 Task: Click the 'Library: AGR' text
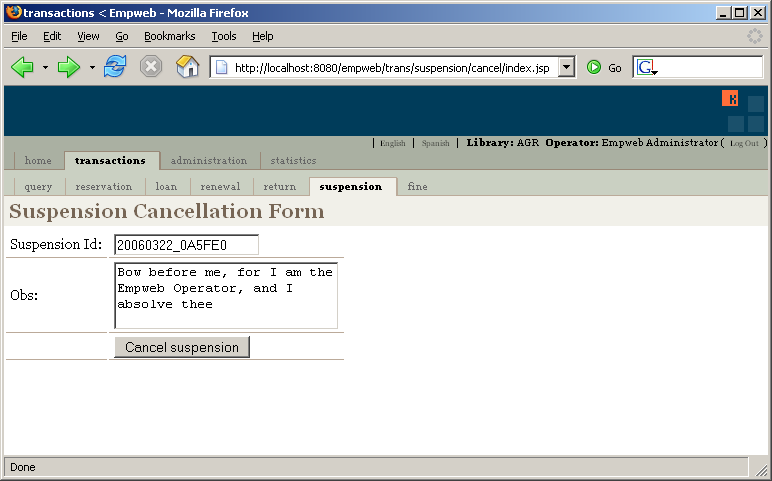pos(503,143)
